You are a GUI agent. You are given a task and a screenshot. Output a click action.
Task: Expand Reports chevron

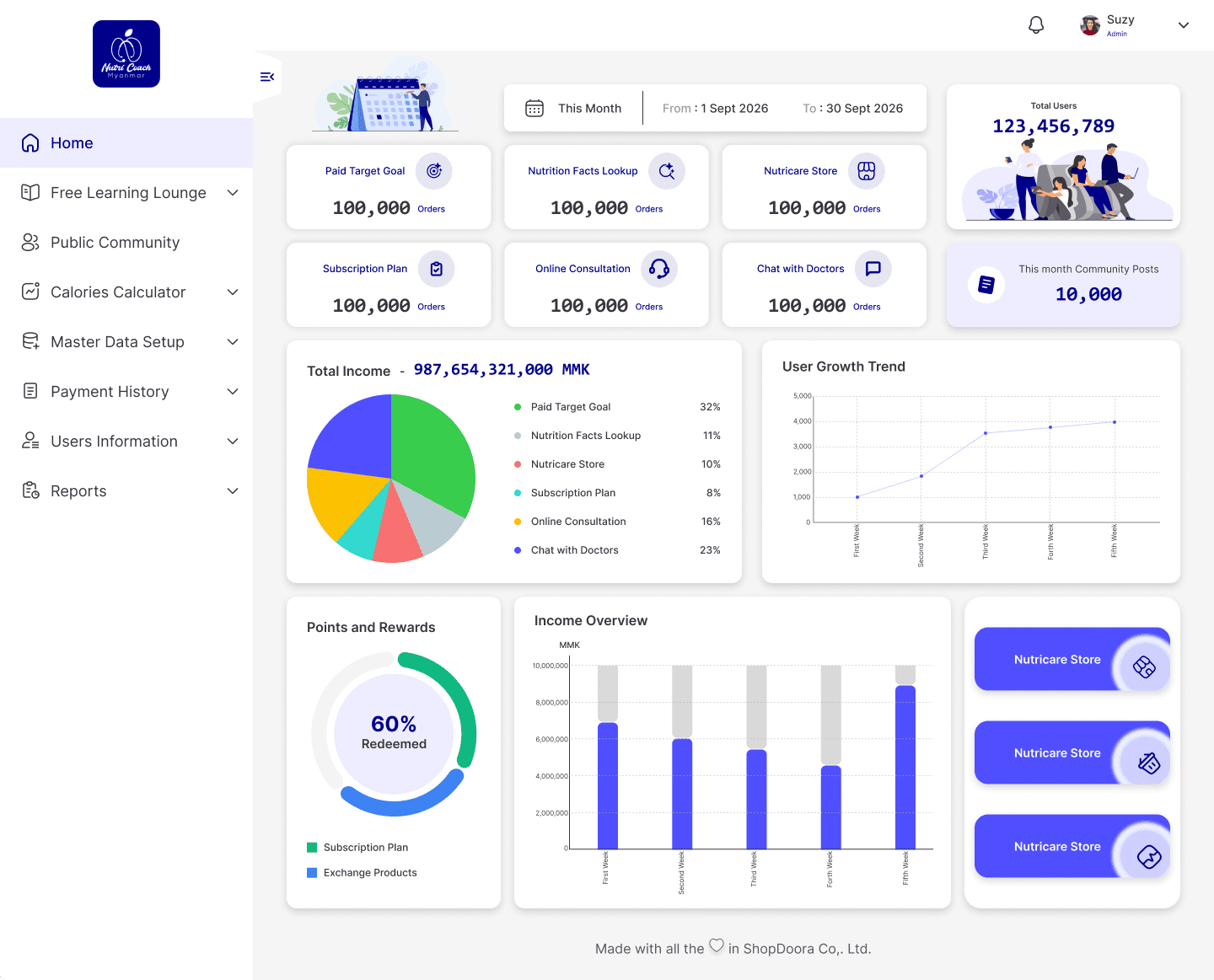[233, 491]
